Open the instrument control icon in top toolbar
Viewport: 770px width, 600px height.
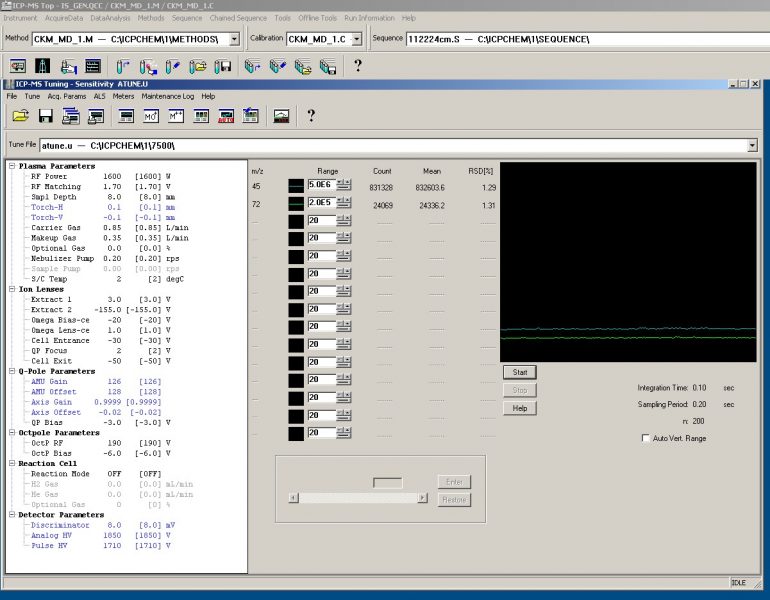point(18,66)
